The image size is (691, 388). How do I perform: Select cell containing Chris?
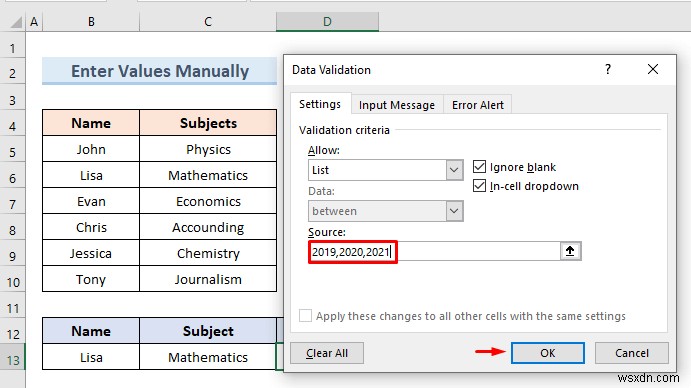(91, 227)
